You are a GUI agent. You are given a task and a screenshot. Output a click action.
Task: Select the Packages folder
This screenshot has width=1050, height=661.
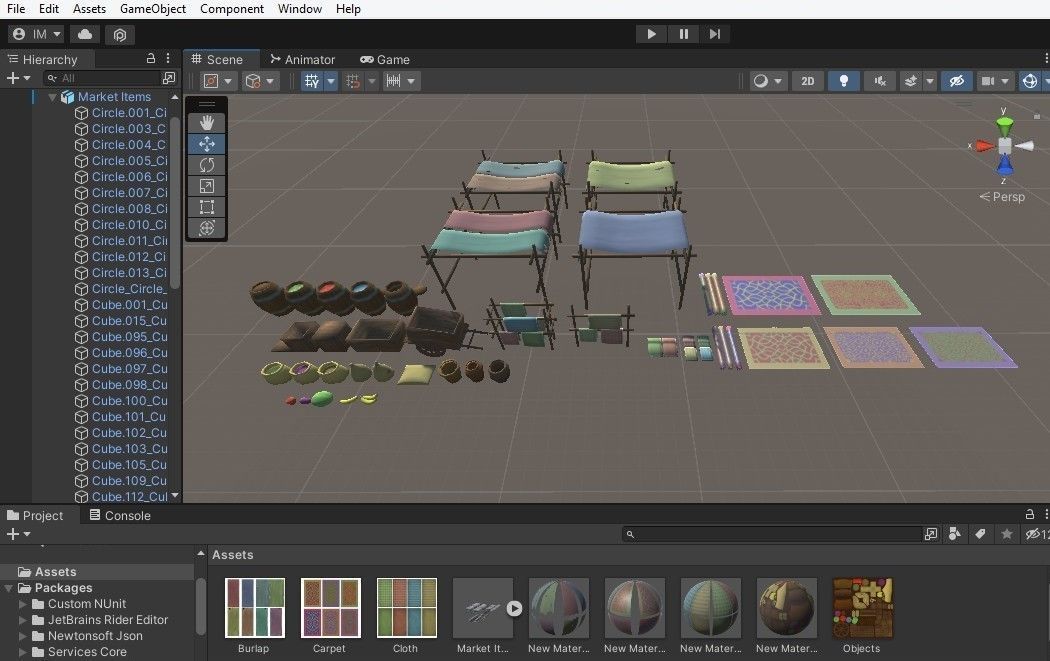point(63,588)
